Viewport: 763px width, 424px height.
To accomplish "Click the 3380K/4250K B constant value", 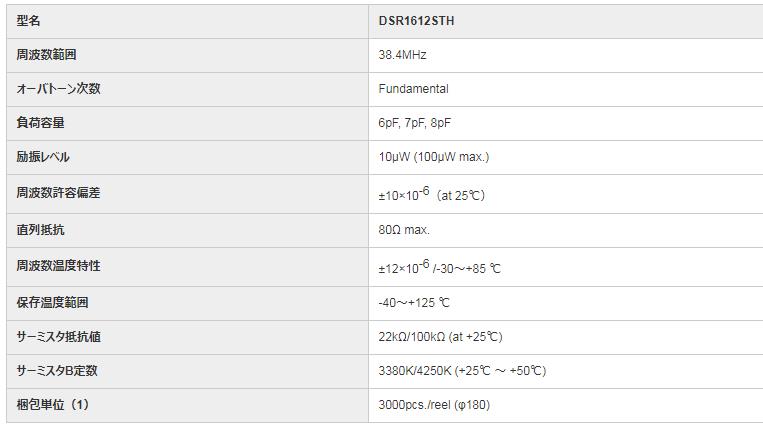I will [462, 371].
